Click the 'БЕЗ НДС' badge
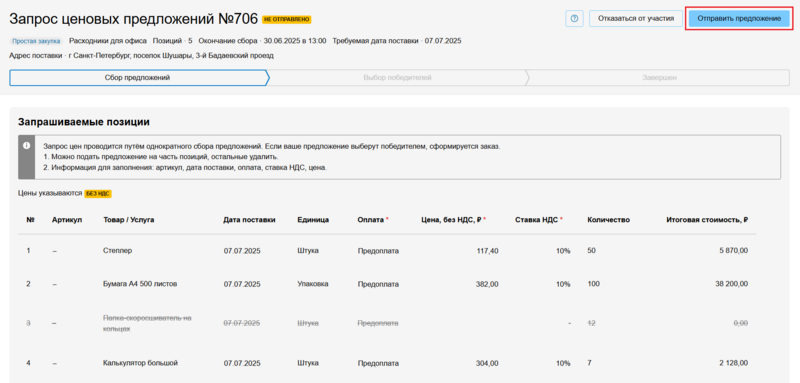Screen dimensions: 800x383 pos(98,194)
